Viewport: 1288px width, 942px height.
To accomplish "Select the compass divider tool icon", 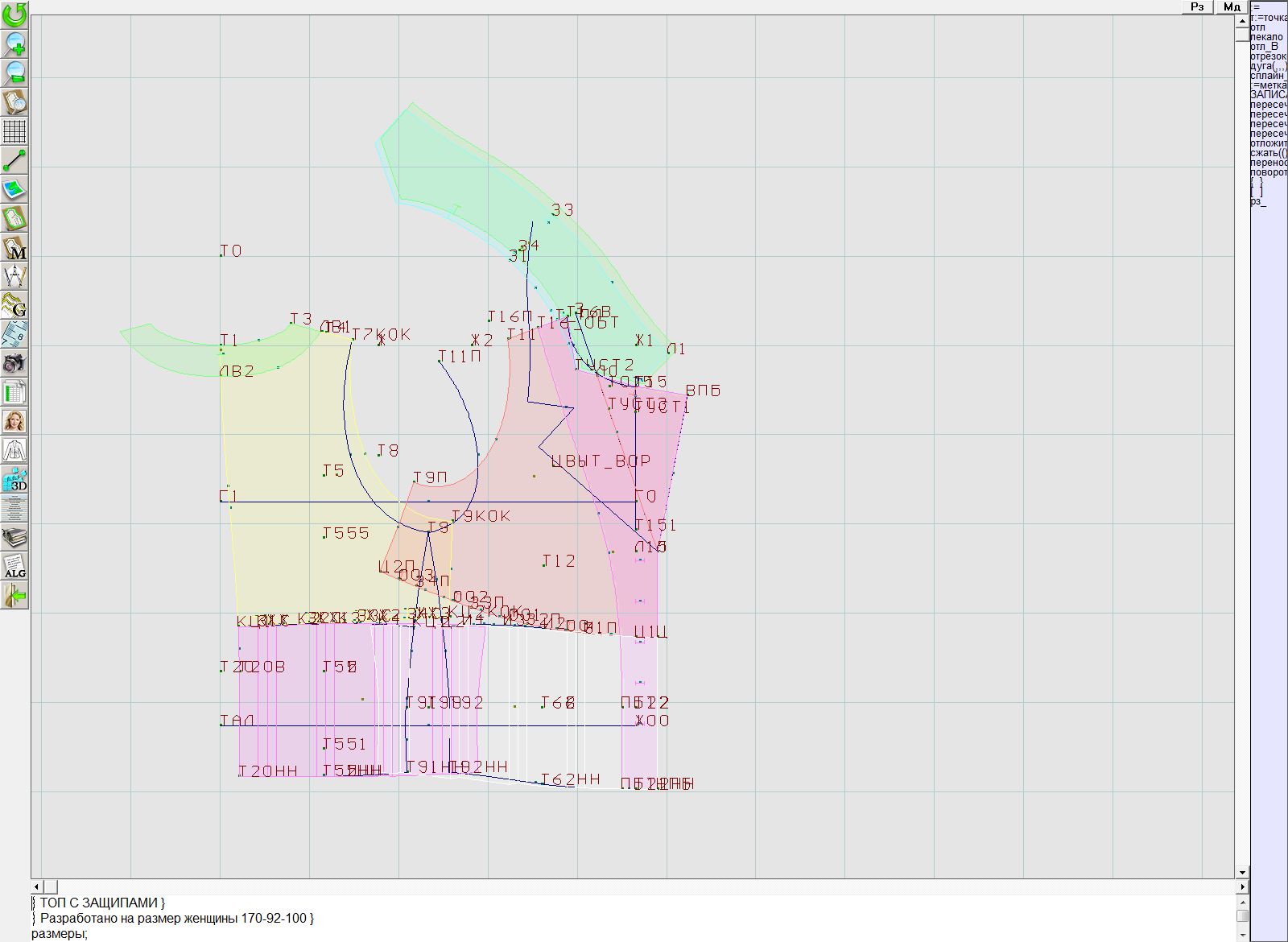I will tap(14, 276).
